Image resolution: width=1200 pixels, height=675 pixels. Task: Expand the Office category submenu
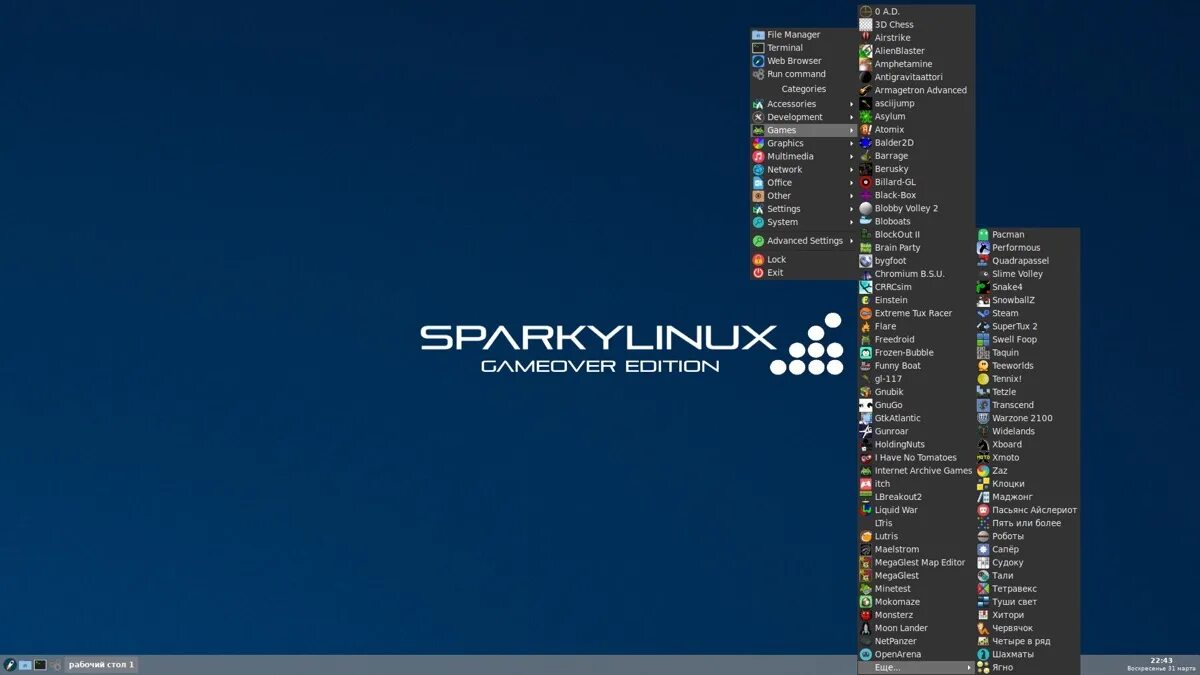[804, 182]
